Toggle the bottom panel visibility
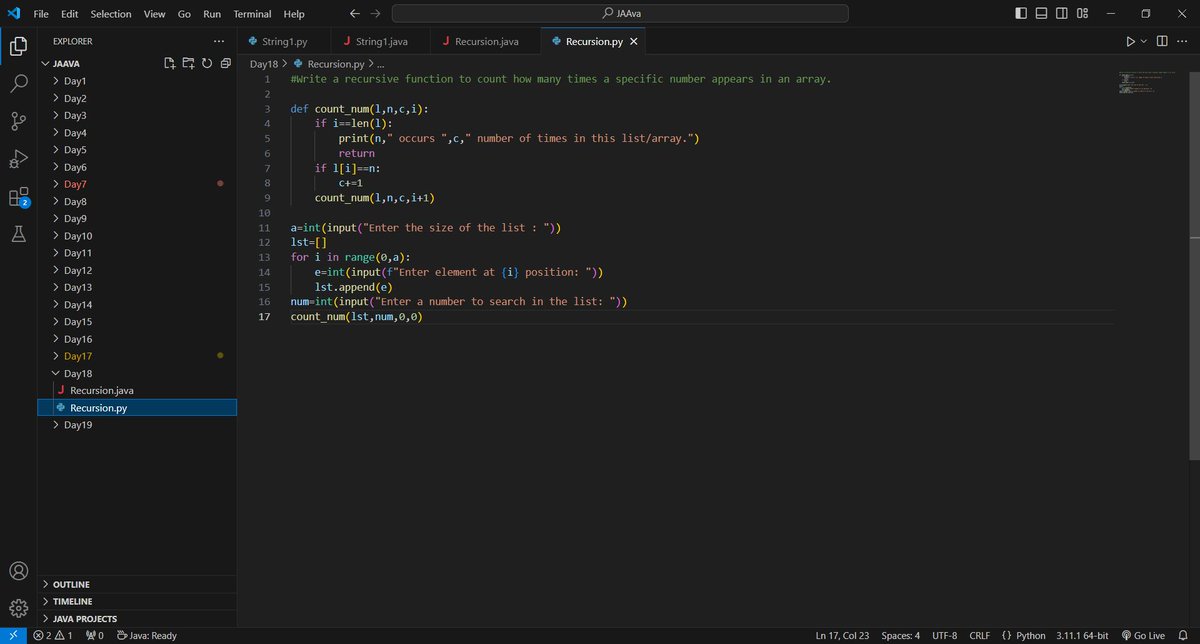Image resolution: width=1200 pixels, height=644 pixels. pyautogui.click(x=1041, y=13)
